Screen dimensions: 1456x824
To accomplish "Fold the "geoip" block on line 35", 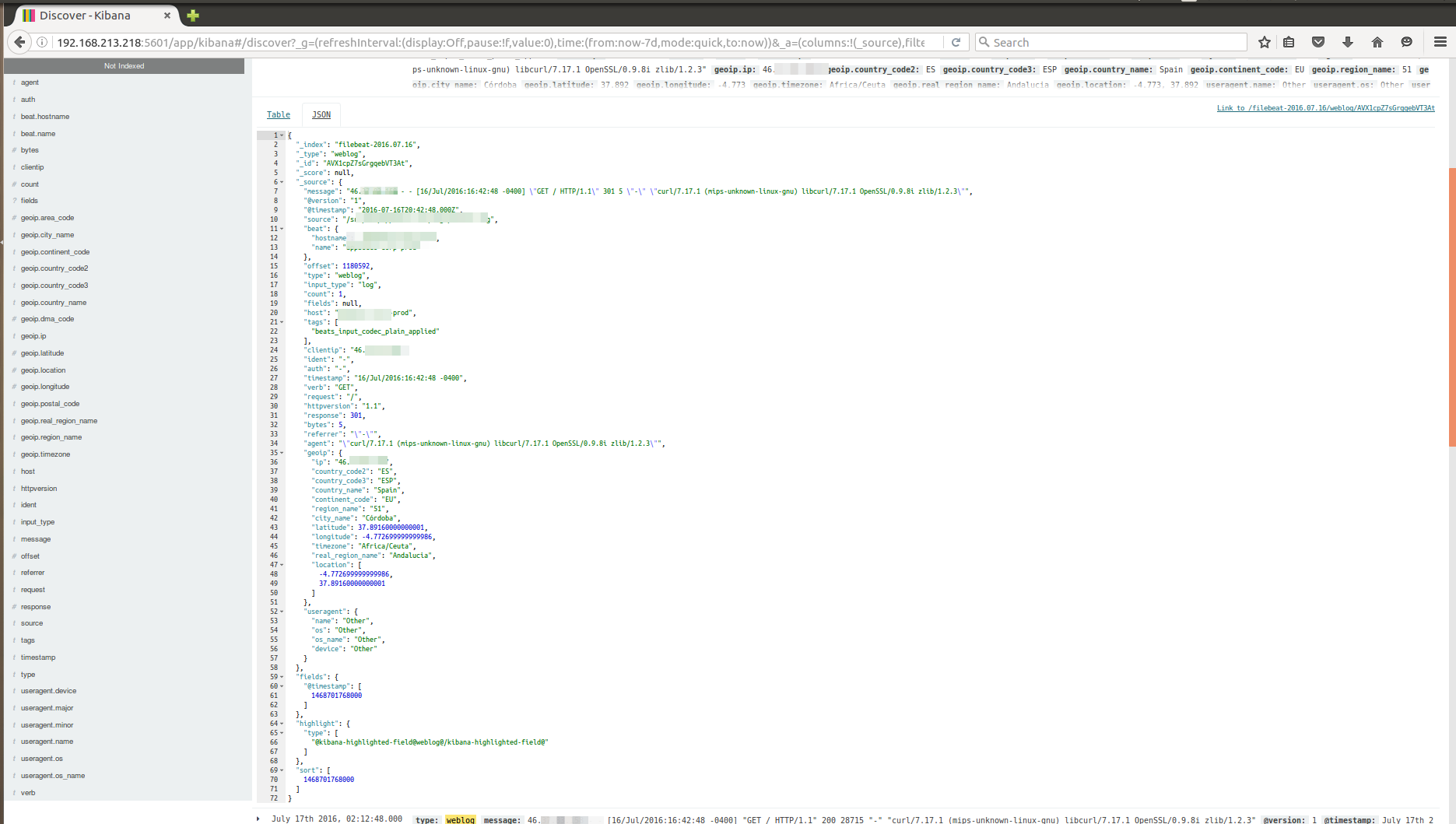I will (282, 453).
